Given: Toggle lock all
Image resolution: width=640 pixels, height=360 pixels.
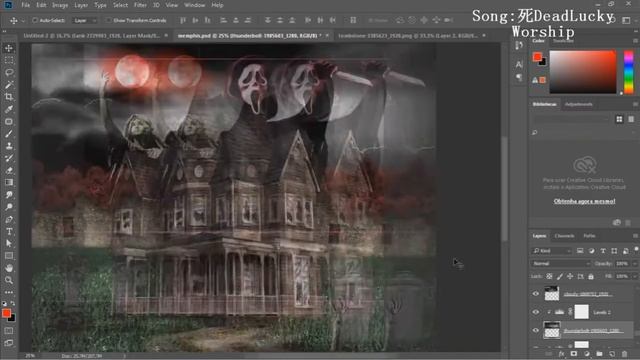Looking at the screenshot, I should (x=591, y=276).
